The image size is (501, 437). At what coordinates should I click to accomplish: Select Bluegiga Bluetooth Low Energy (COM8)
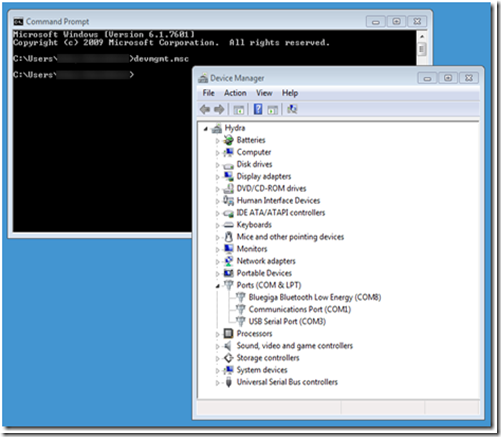(315, 297)
